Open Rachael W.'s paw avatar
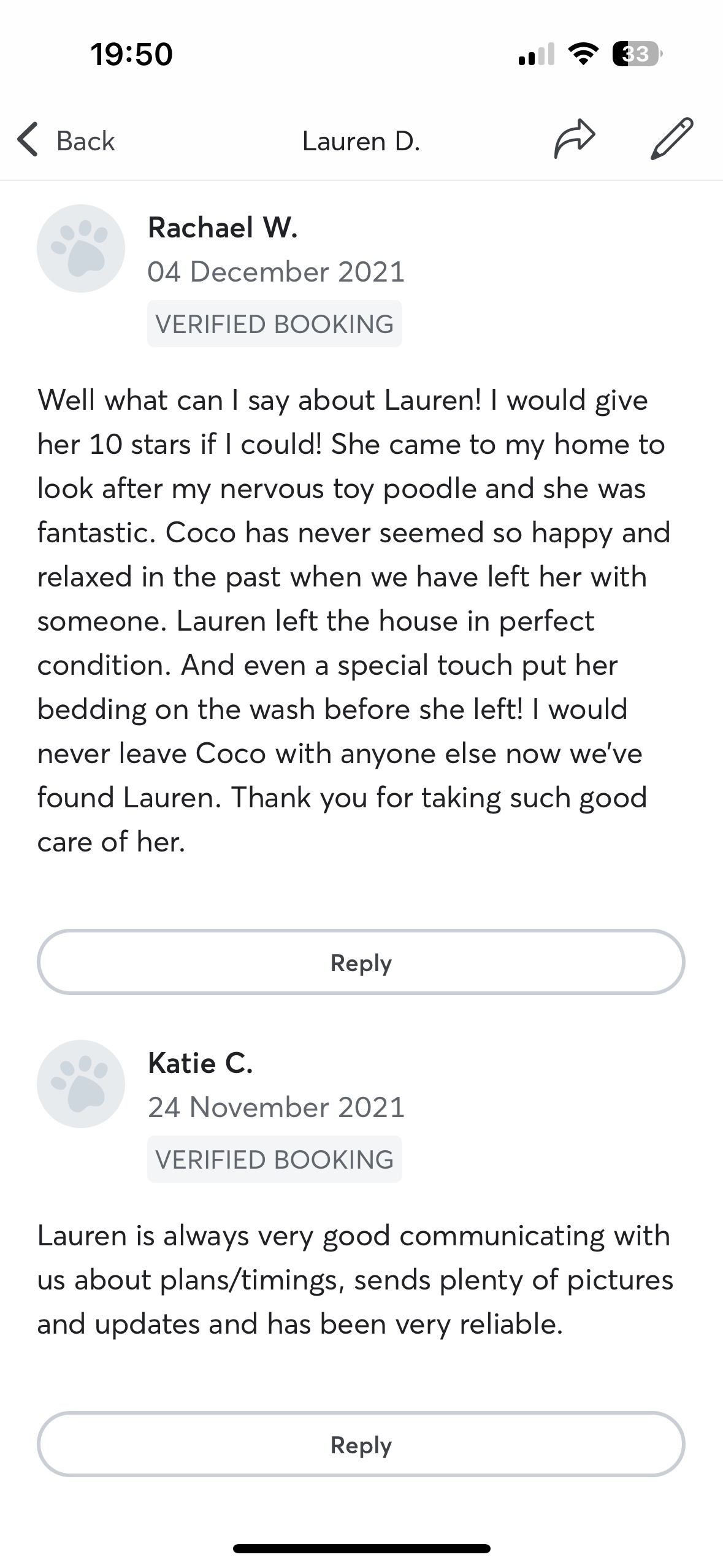This screenshot has height=1568, width=723. pyautogui.click(x=81, y=248)
